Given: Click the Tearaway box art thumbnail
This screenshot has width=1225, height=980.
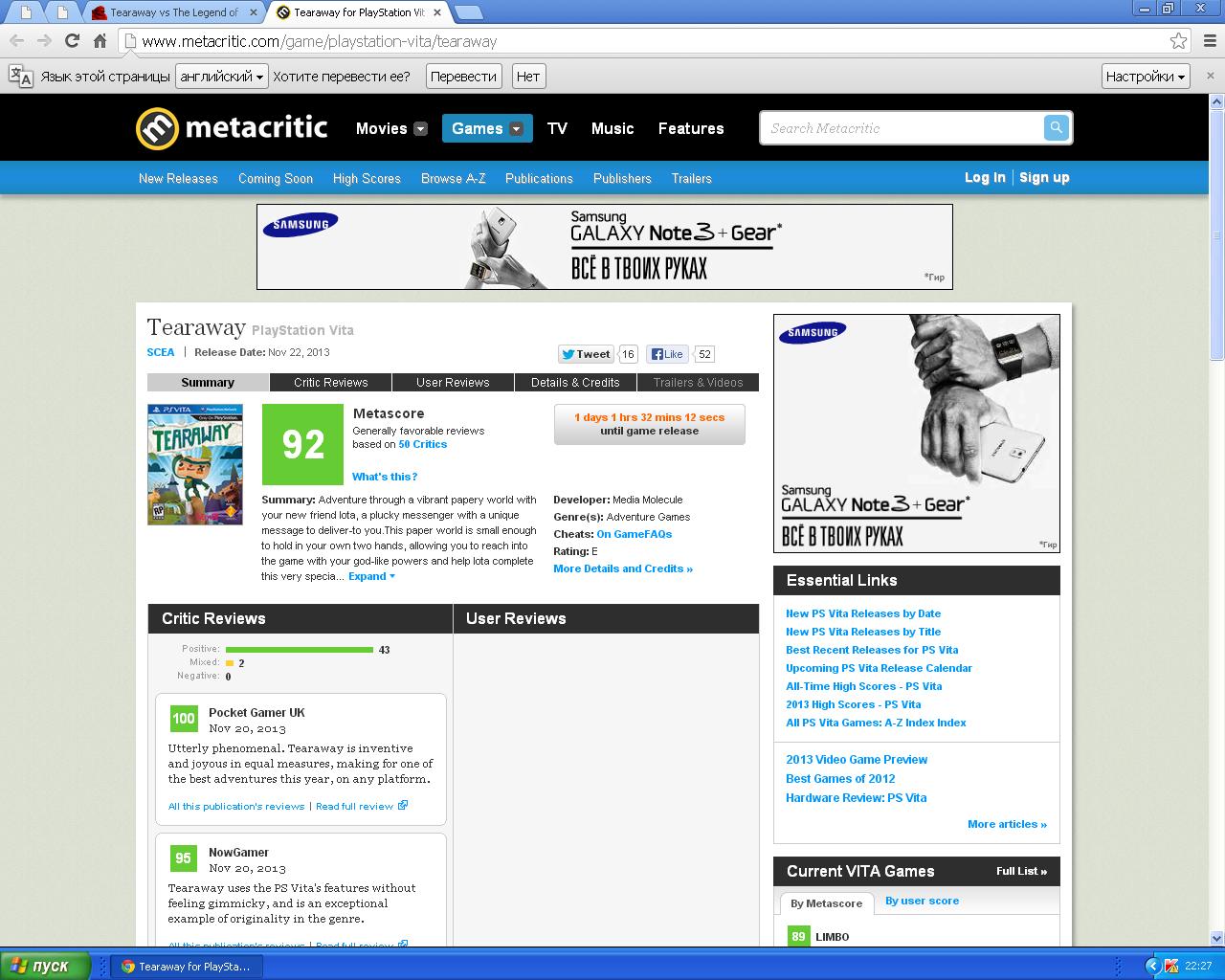Looking at the screenshot, I should click(195, 464).
